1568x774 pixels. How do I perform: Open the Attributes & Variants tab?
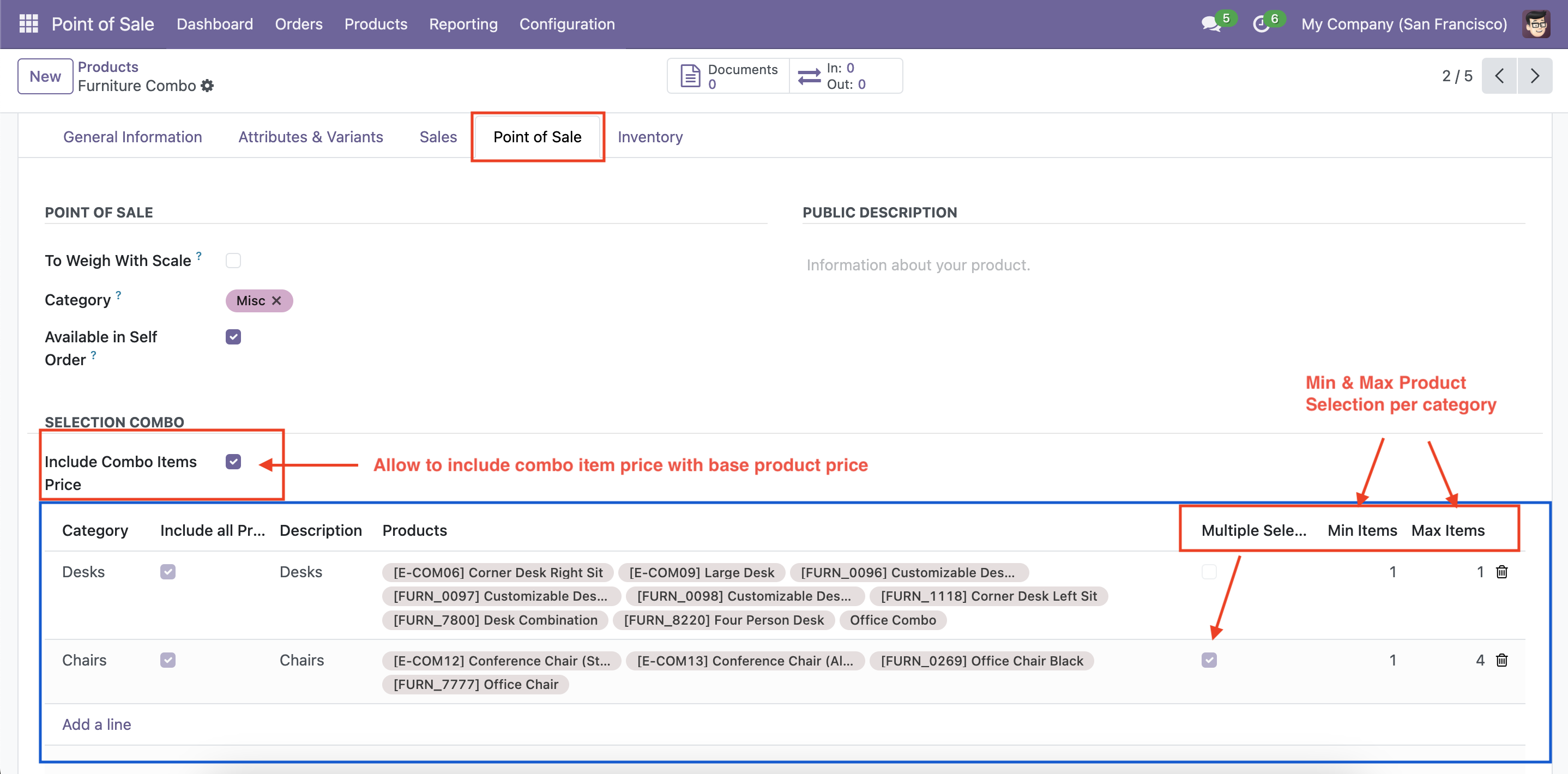coord(310,137)
